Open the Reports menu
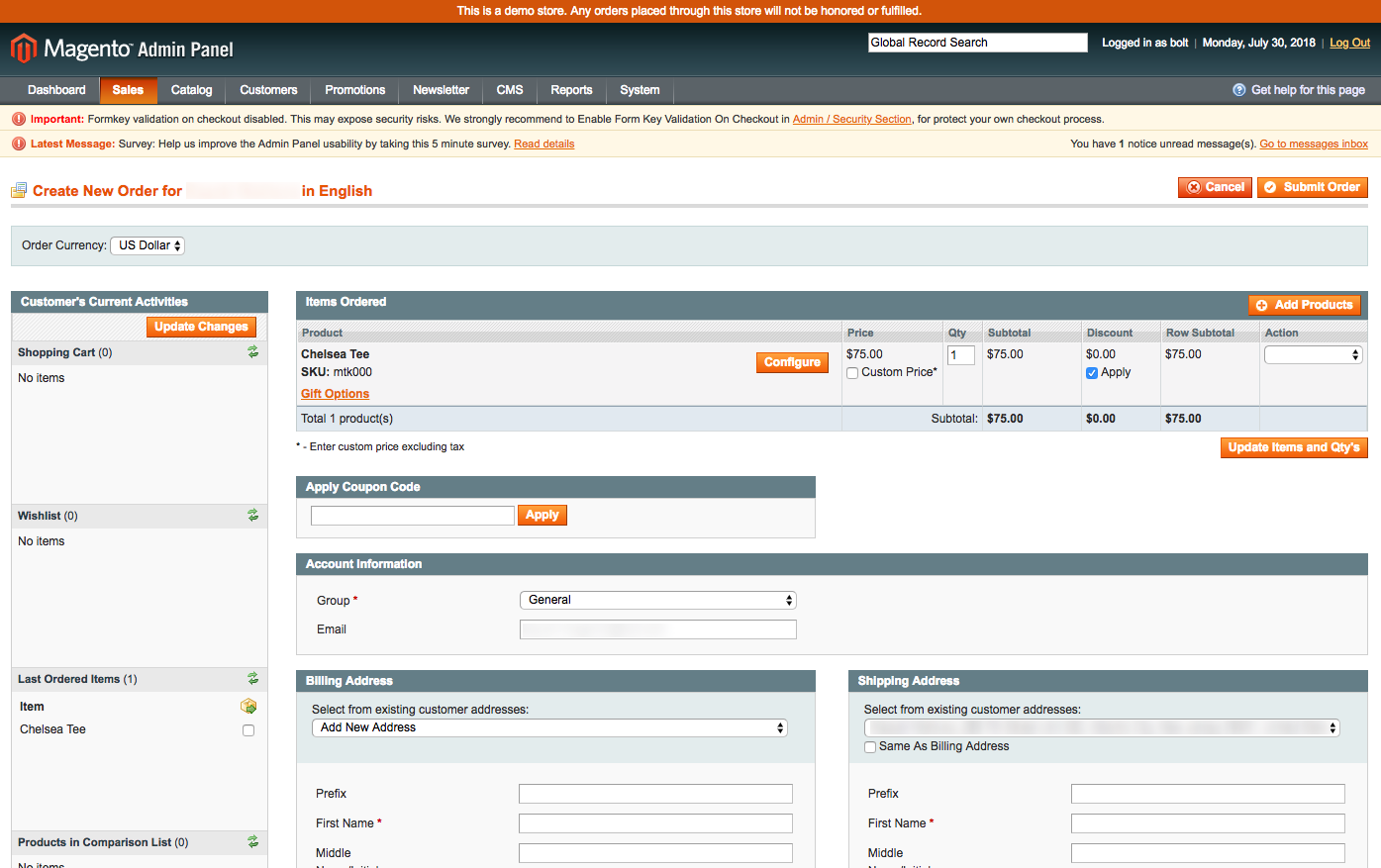This screenshot has width=1381, height=868. (x=571, y=90)
